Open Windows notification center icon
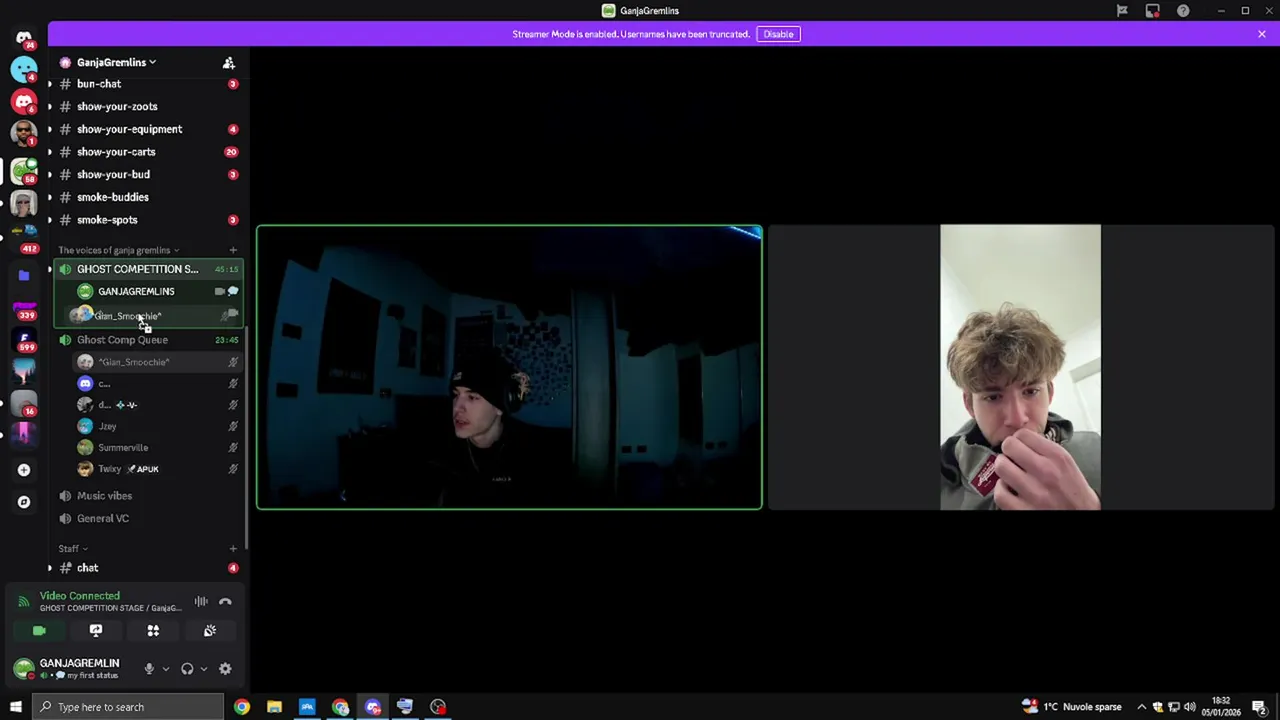 [1260, 707]
